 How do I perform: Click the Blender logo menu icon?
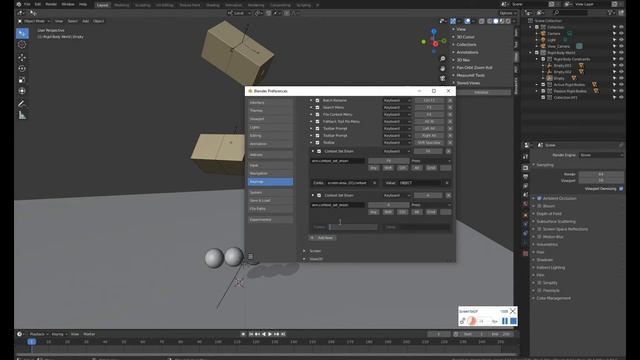click(x=19, y=4)
